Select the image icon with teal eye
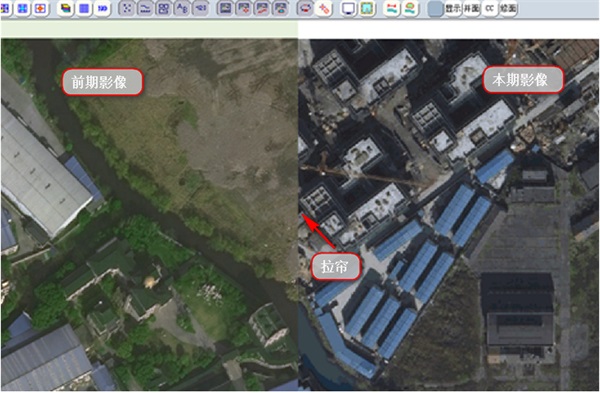The image size is (600, 393). point(281,8)
